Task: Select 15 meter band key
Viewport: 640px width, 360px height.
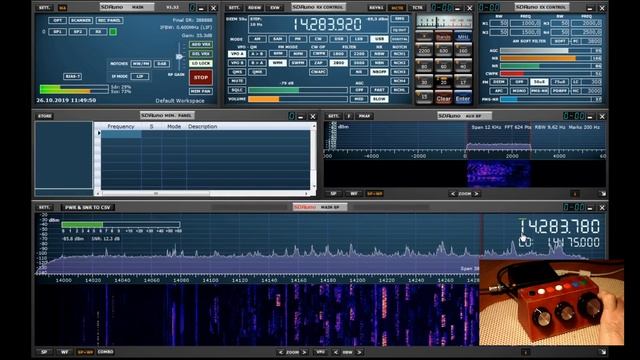Action: (424, 97)
